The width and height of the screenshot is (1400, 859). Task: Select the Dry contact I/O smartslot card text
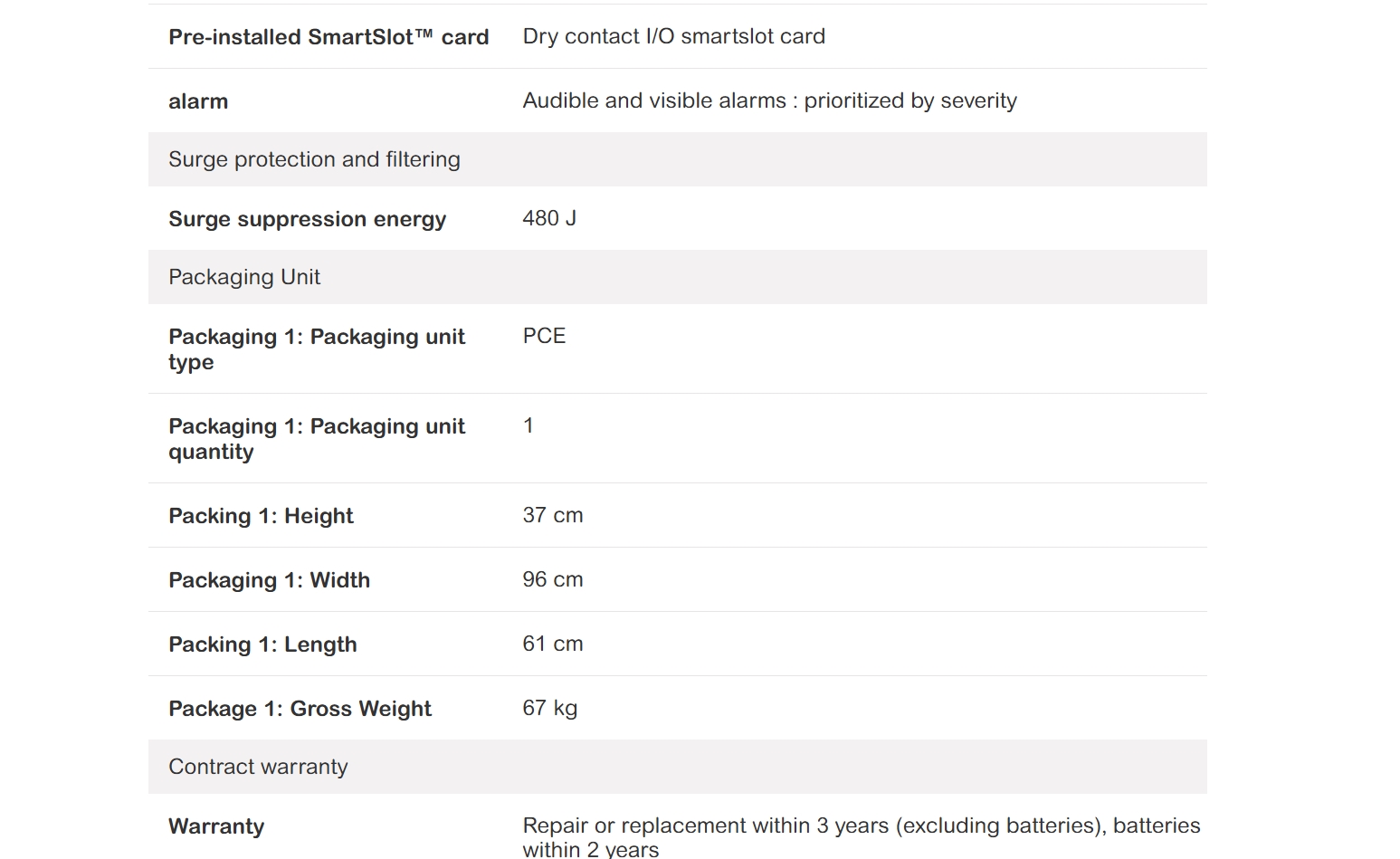(673, 36)
